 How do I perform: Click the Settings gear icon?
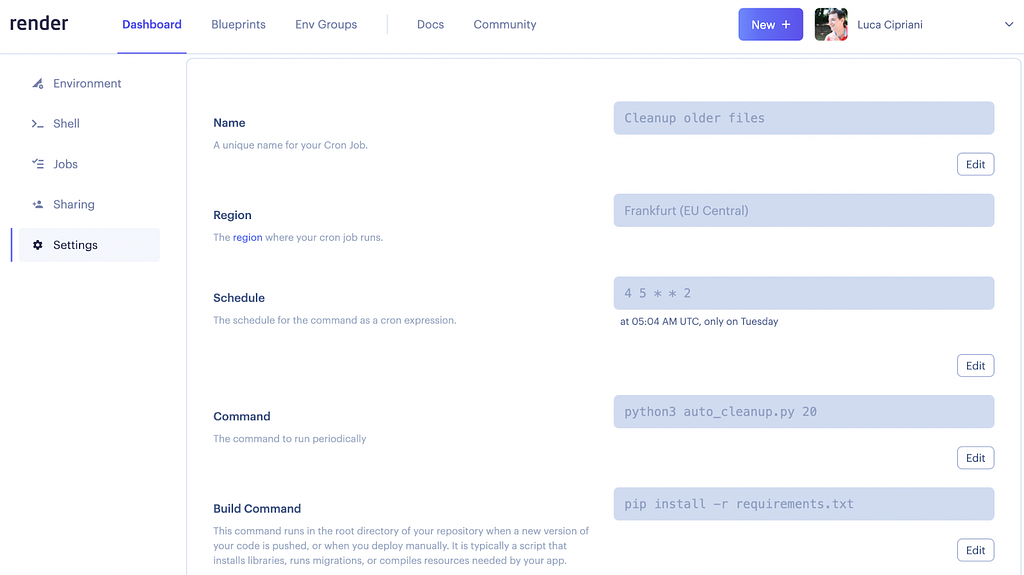[x=38, y=245]
